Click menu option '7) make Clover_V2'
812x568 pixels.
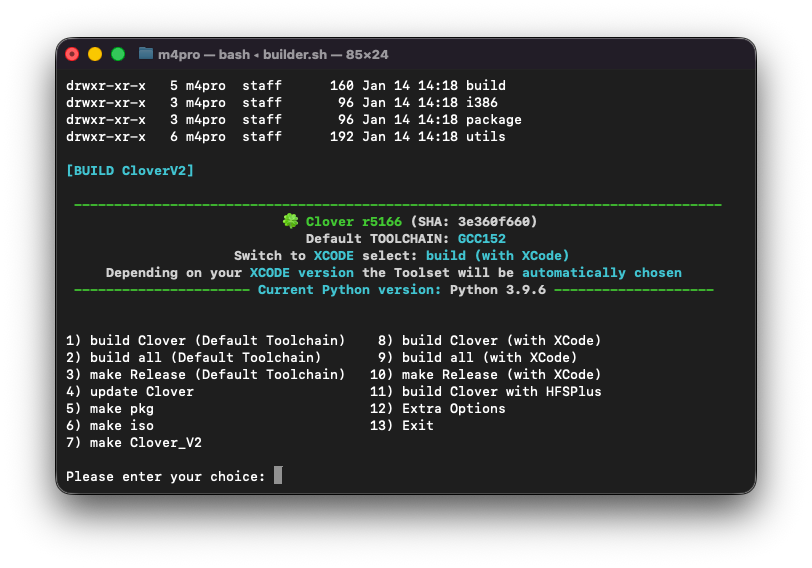134,443
